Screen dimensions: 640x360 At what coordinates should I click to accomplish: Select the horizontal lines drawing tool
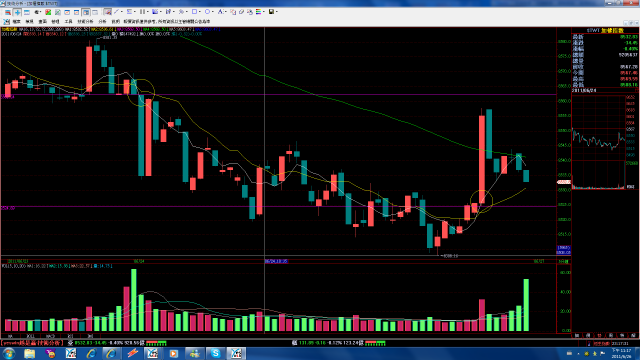pyautogui.click(x=129, y=12)
